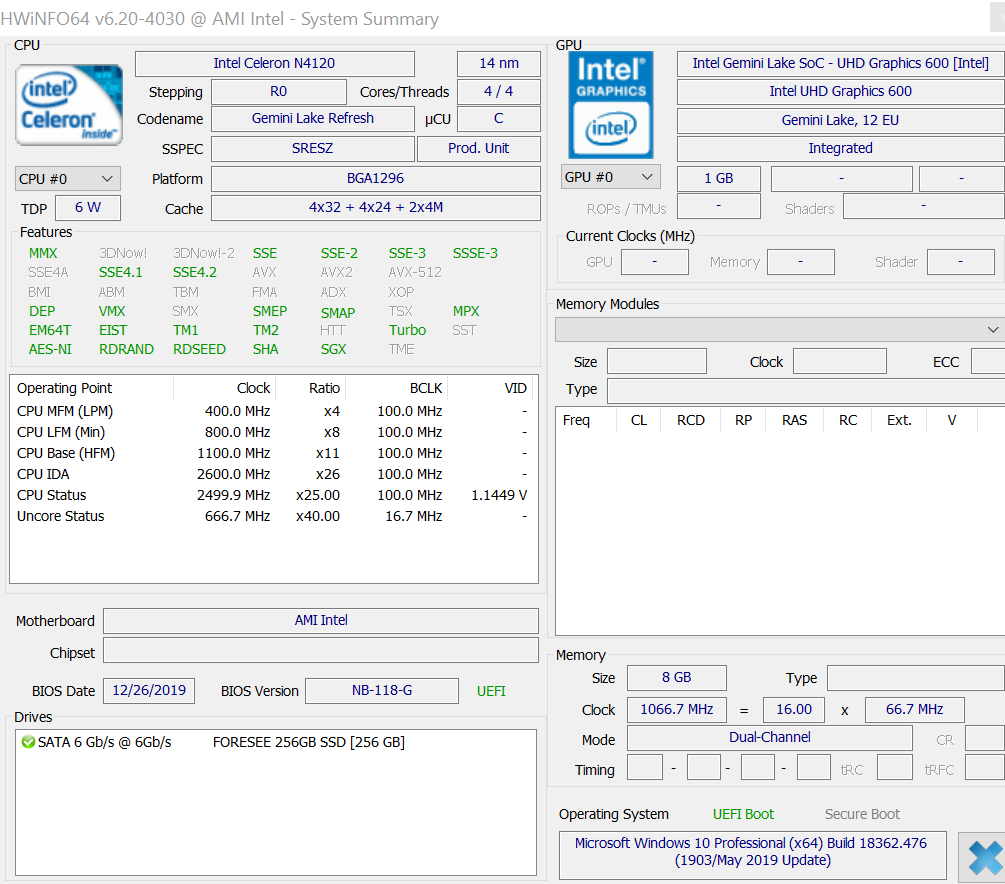Click the SATA 6 Gb/s @ 6Gb/s interface text

(104, 742)
